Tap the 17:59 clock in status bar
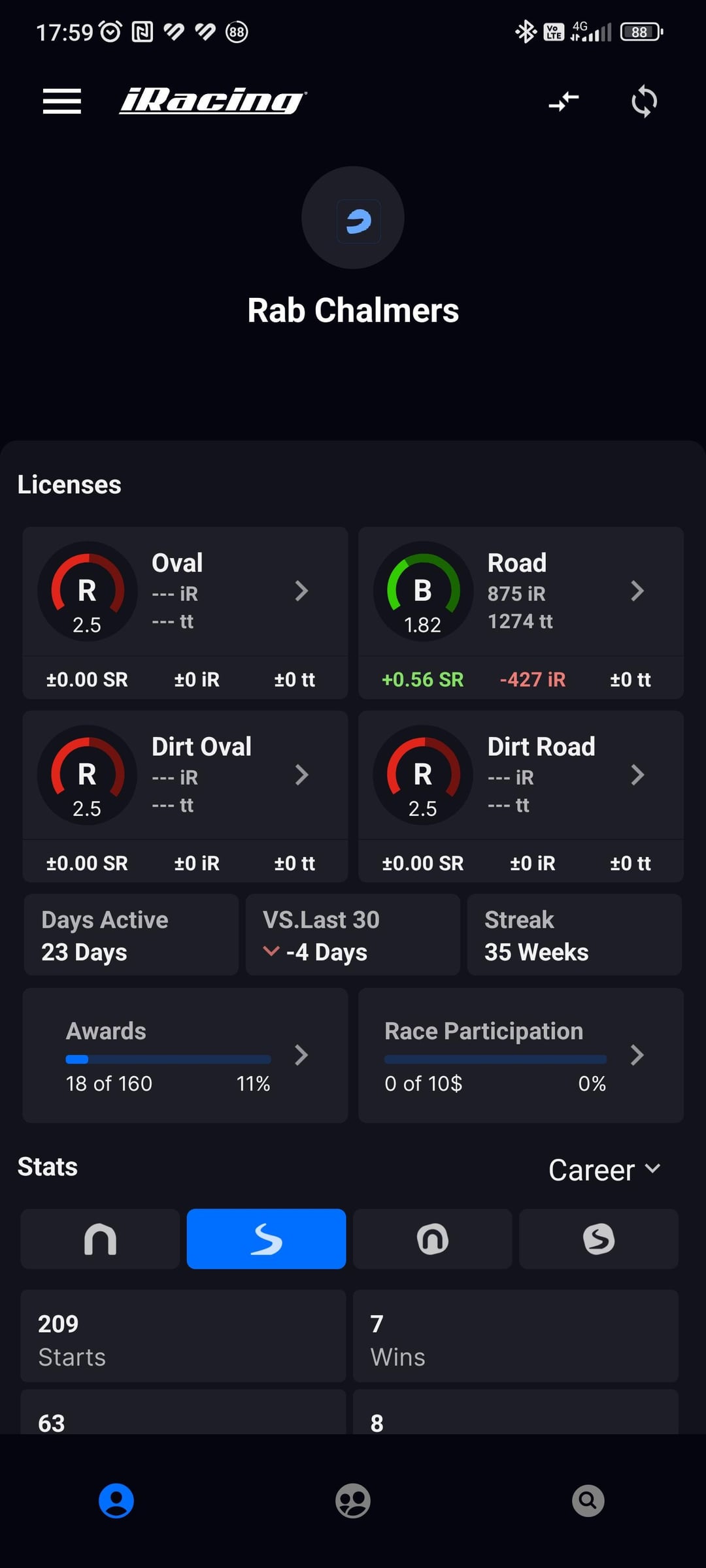 click(x=65, y=32)
